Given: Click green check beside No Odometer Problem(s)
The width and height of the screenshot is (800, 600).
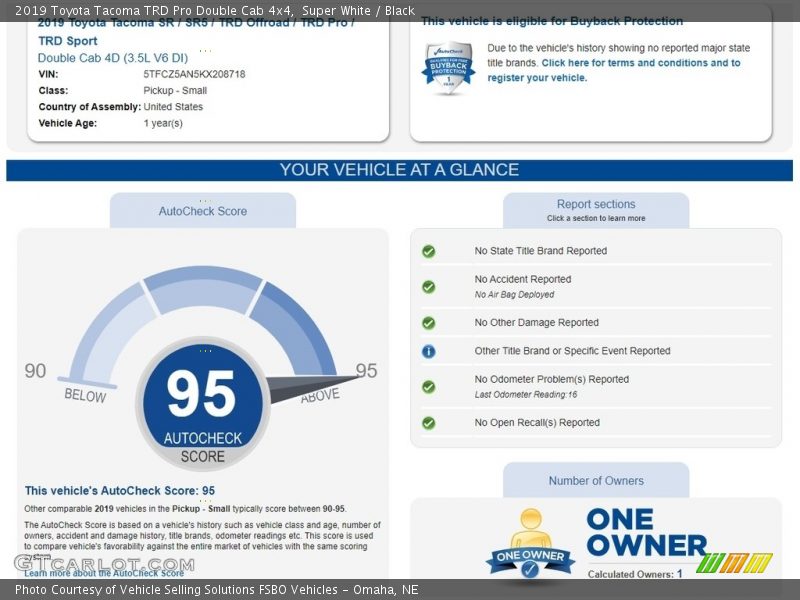Looking at the screenshot, I should (x=429, y=387).
